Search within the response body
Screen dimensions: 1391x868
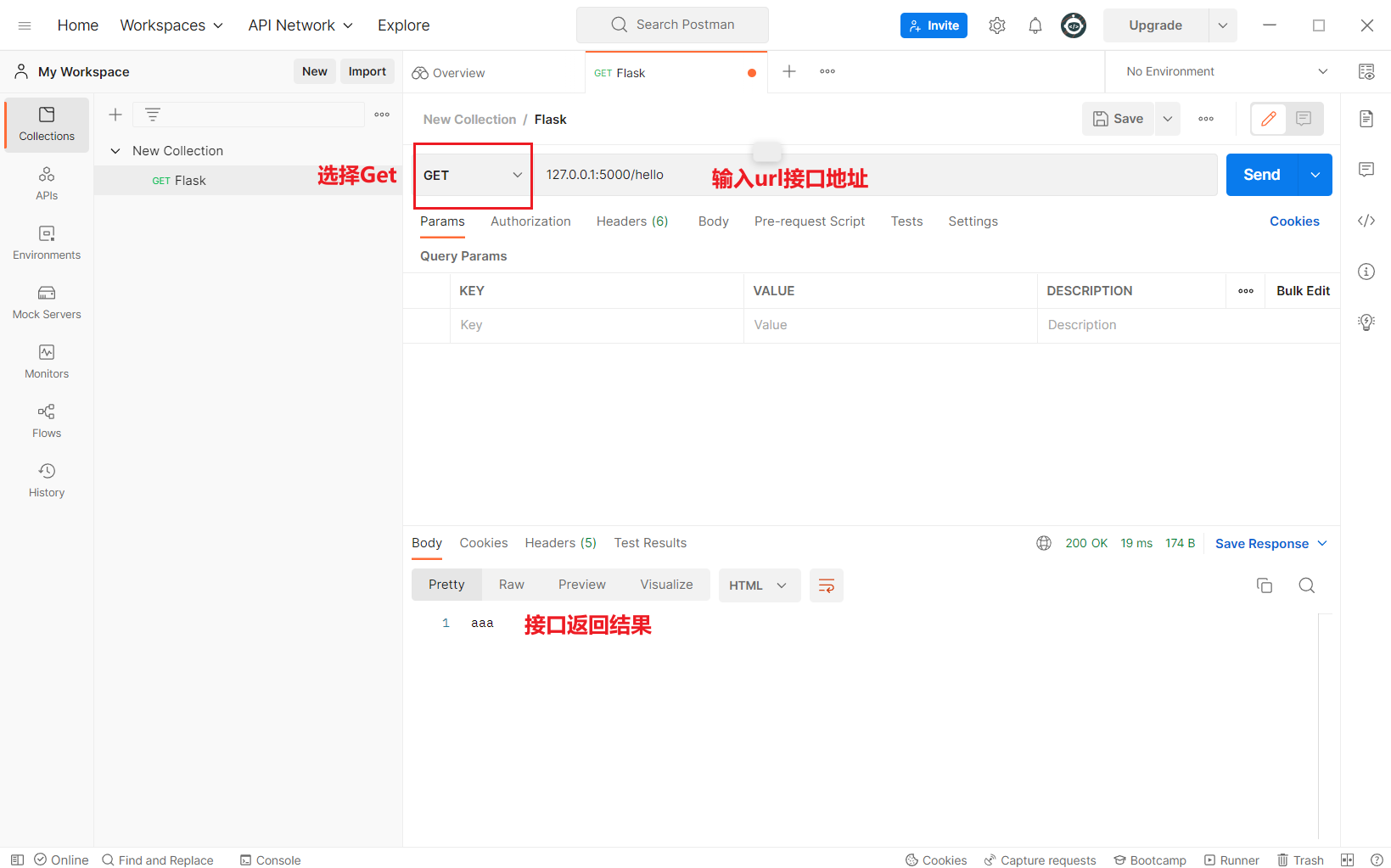[x=1307, y=585]
